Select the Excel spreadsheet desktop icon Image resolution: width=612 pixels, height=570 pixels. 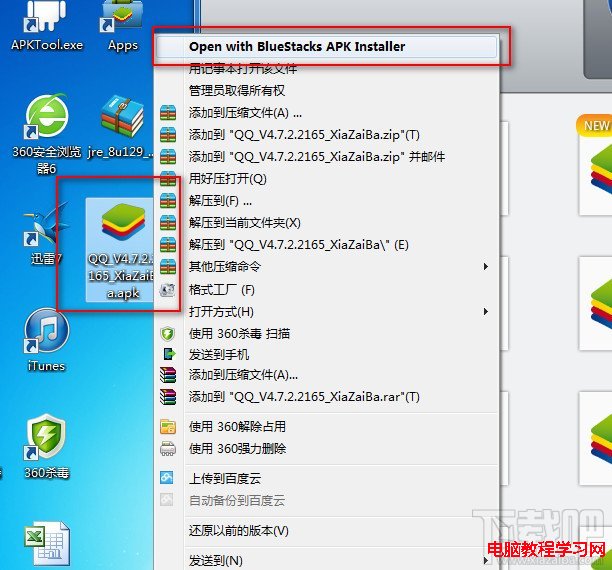(48, 545)
